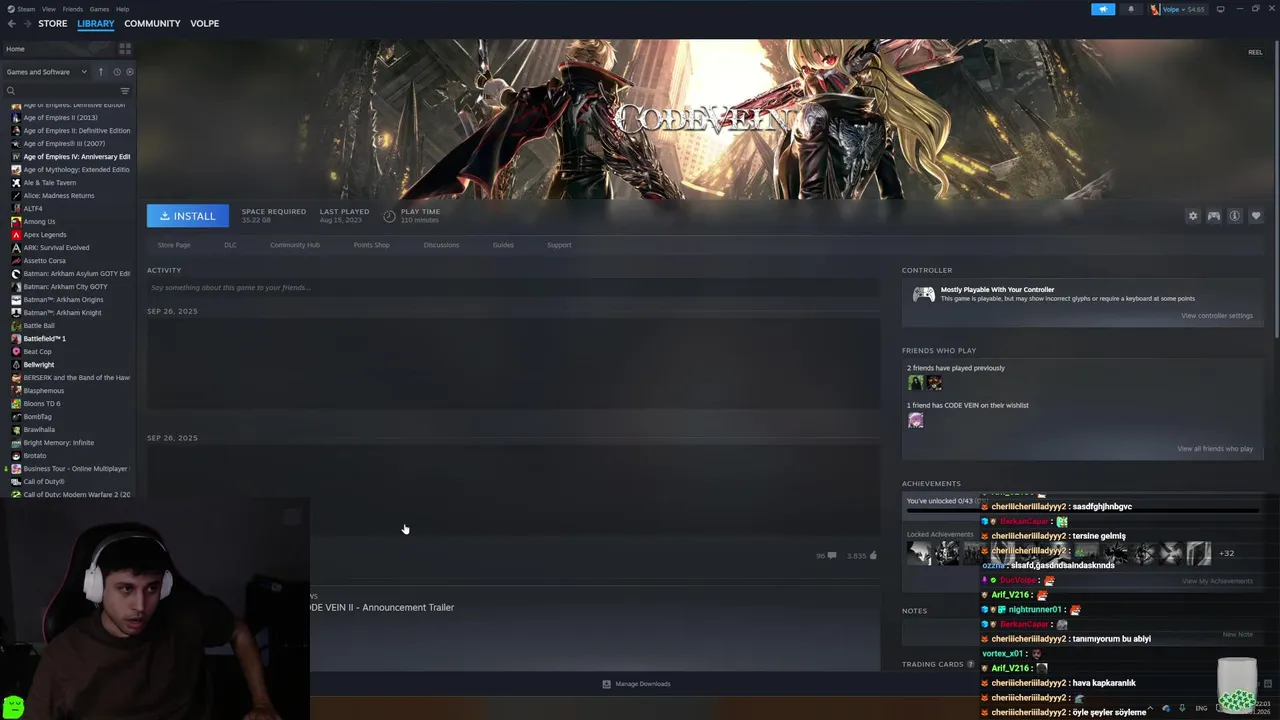1280x720 pixels.
Task: Open the Games menu
Action: tap(99, 9)
